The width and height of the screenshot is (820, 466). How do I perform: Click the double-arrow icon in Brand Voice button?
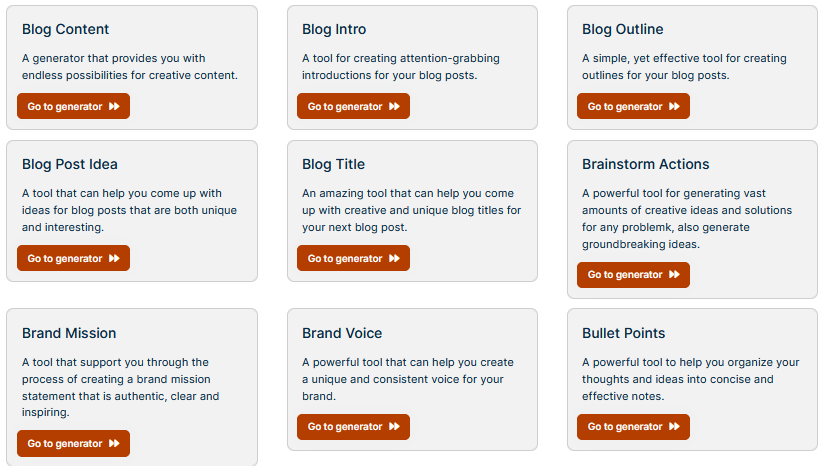[x=394, y=427]
